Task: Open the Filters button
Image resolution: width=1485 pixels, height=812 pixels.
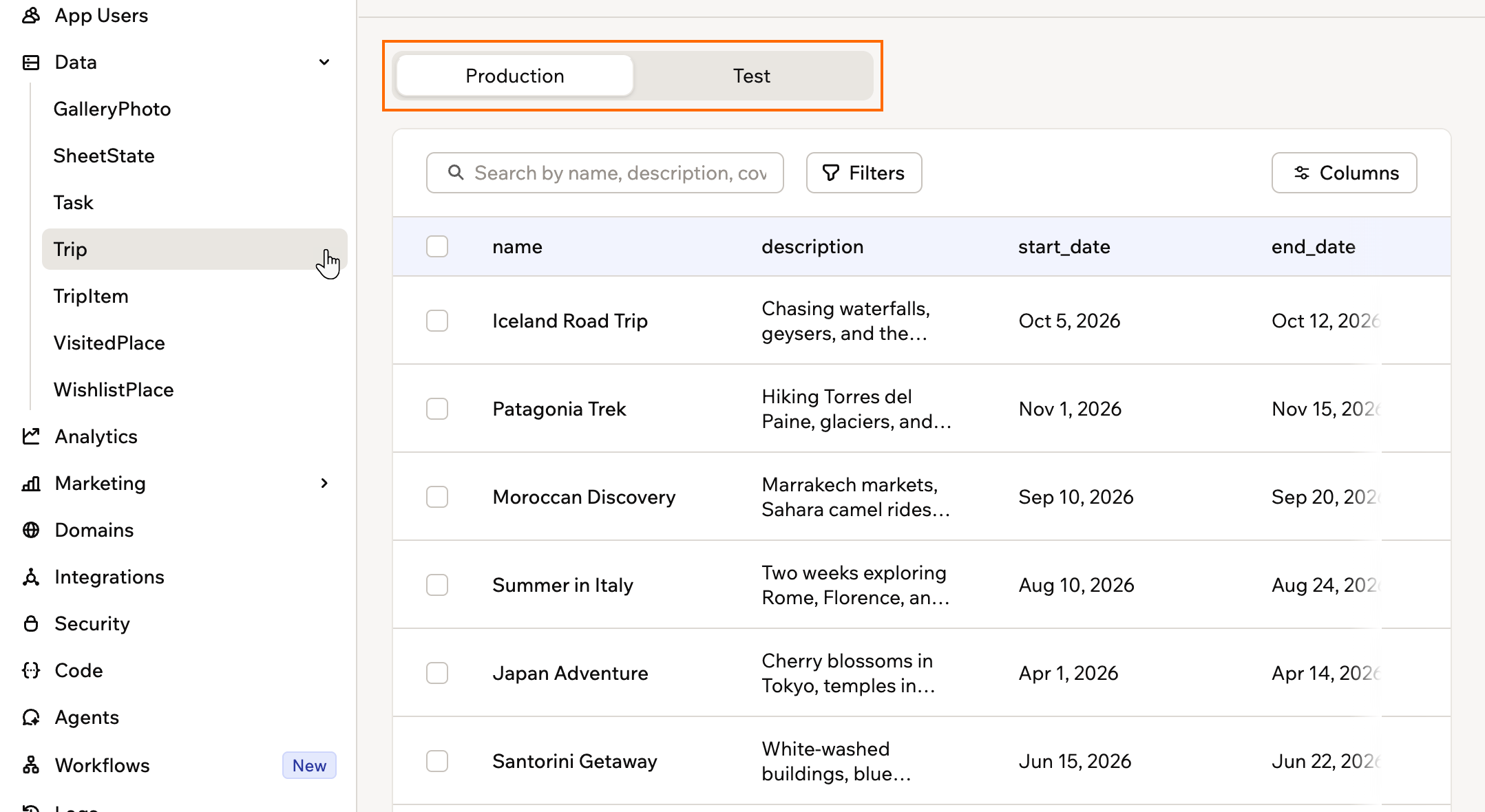Action: (864, 173)
